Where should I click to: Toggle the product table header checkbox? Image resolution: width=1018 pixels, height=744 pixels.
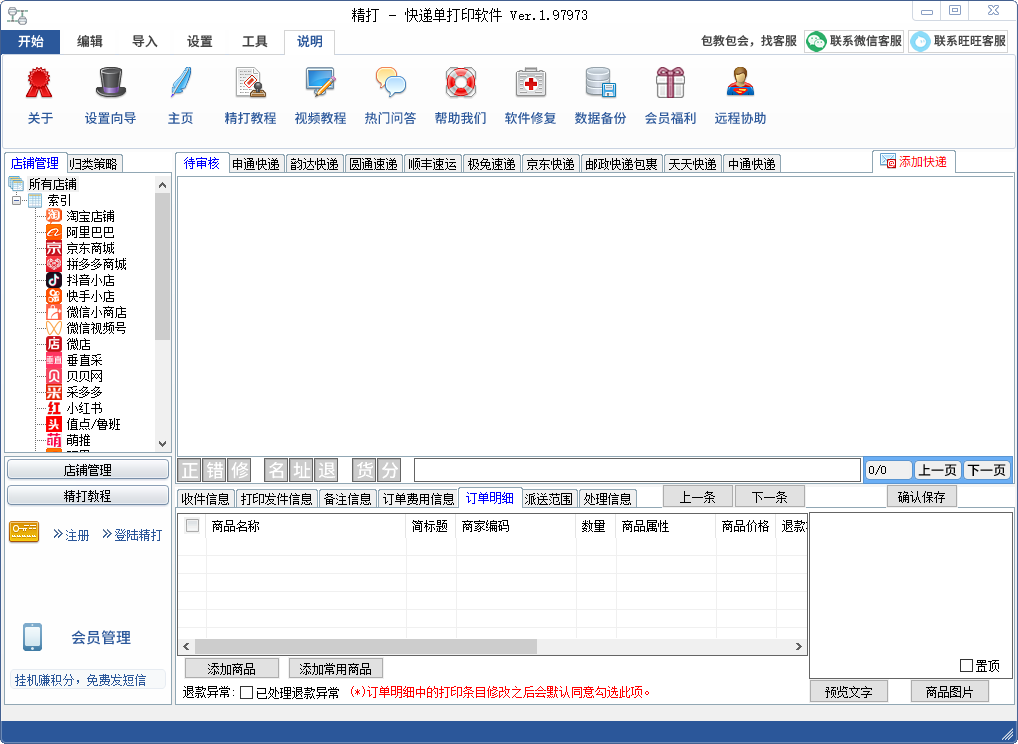click(192, 526)
